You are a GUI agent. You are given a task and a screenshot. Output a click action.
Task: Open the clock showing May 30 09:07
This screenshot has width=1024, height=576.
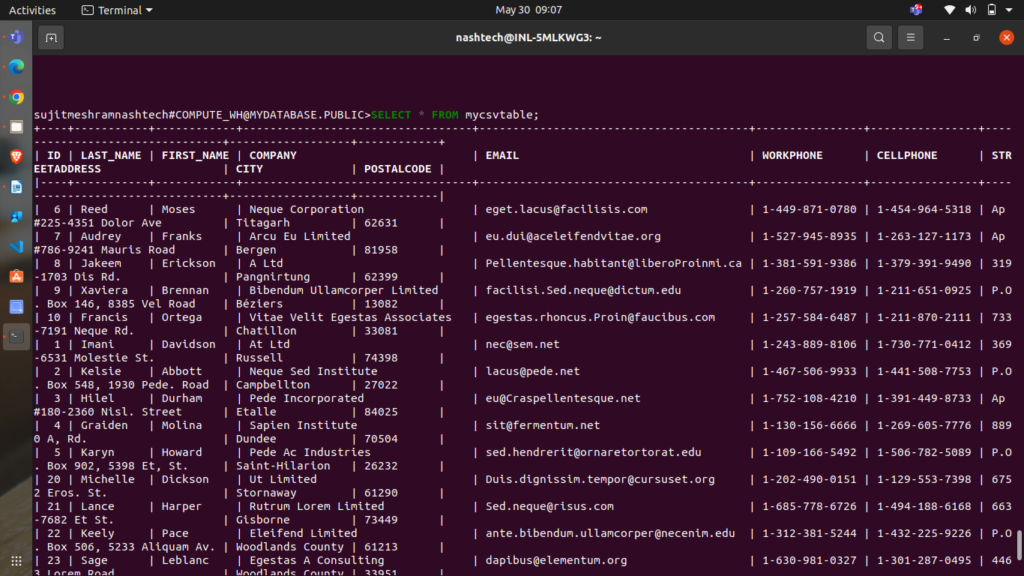(x=529, y=10)
